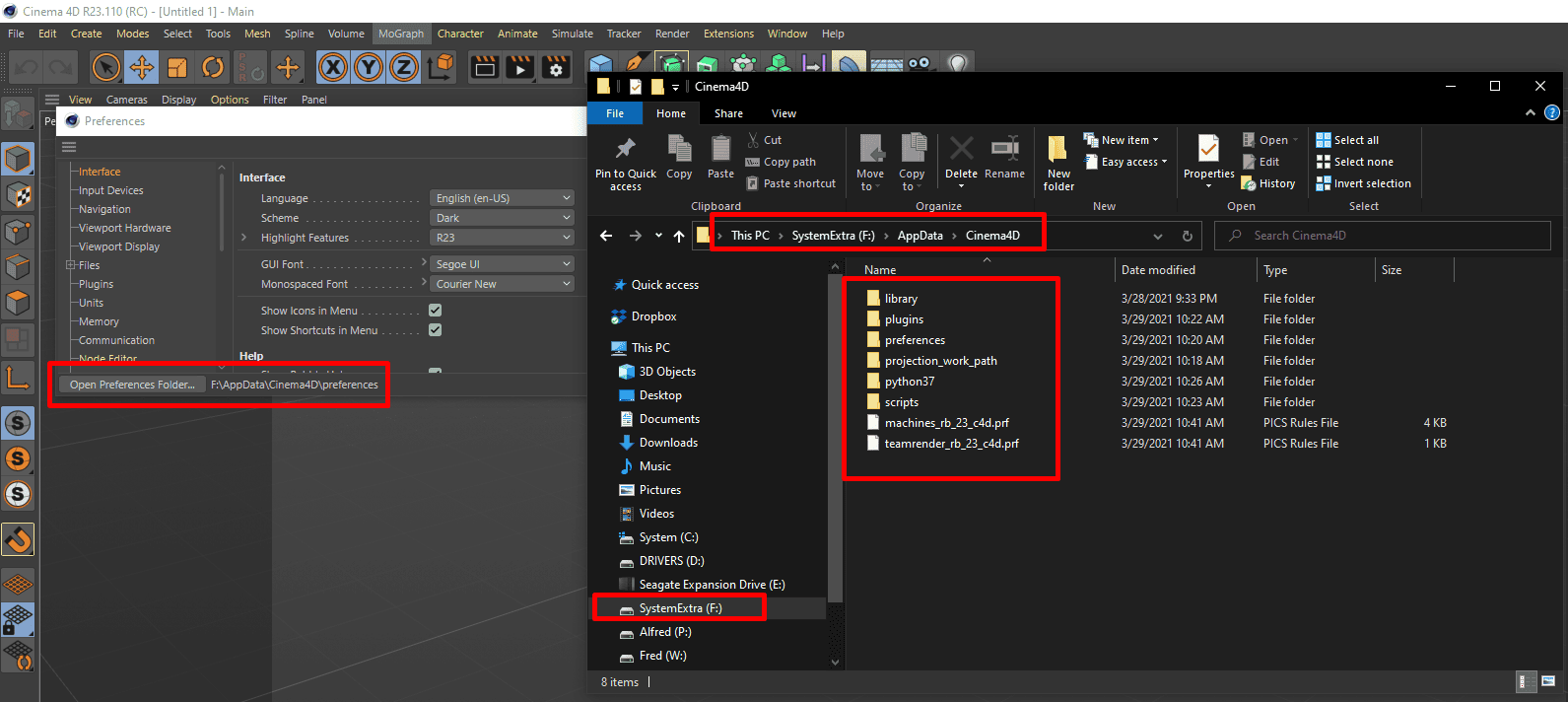Click the Live Selection arrow tool

pos(106,67)
